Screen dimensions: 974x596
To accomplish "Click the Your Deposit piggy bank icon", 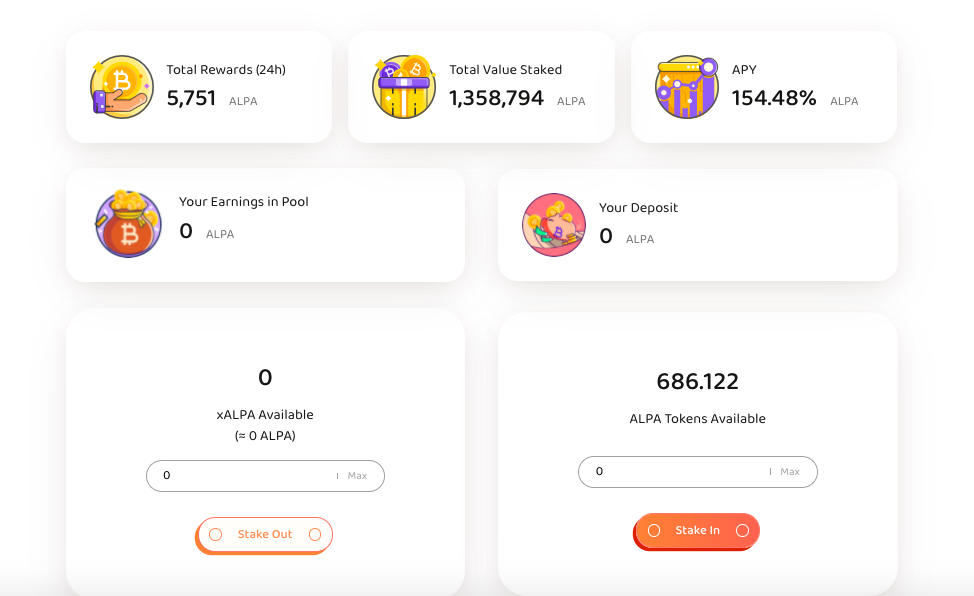I will 554,225.
